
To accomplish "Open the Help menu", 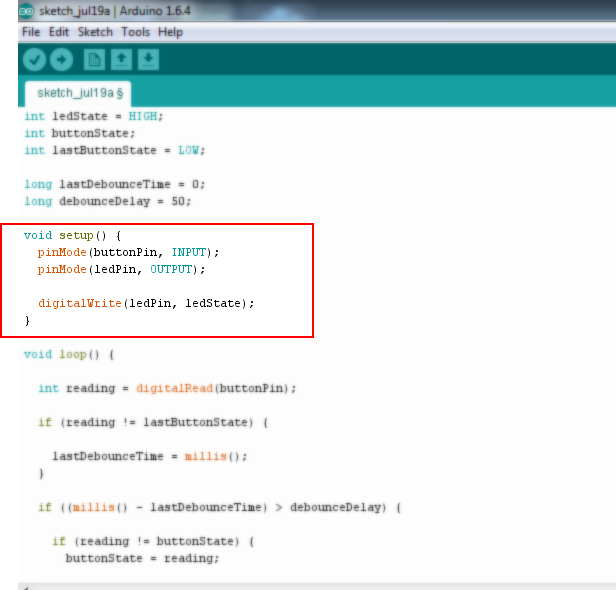I will click(x=170, y=32).
